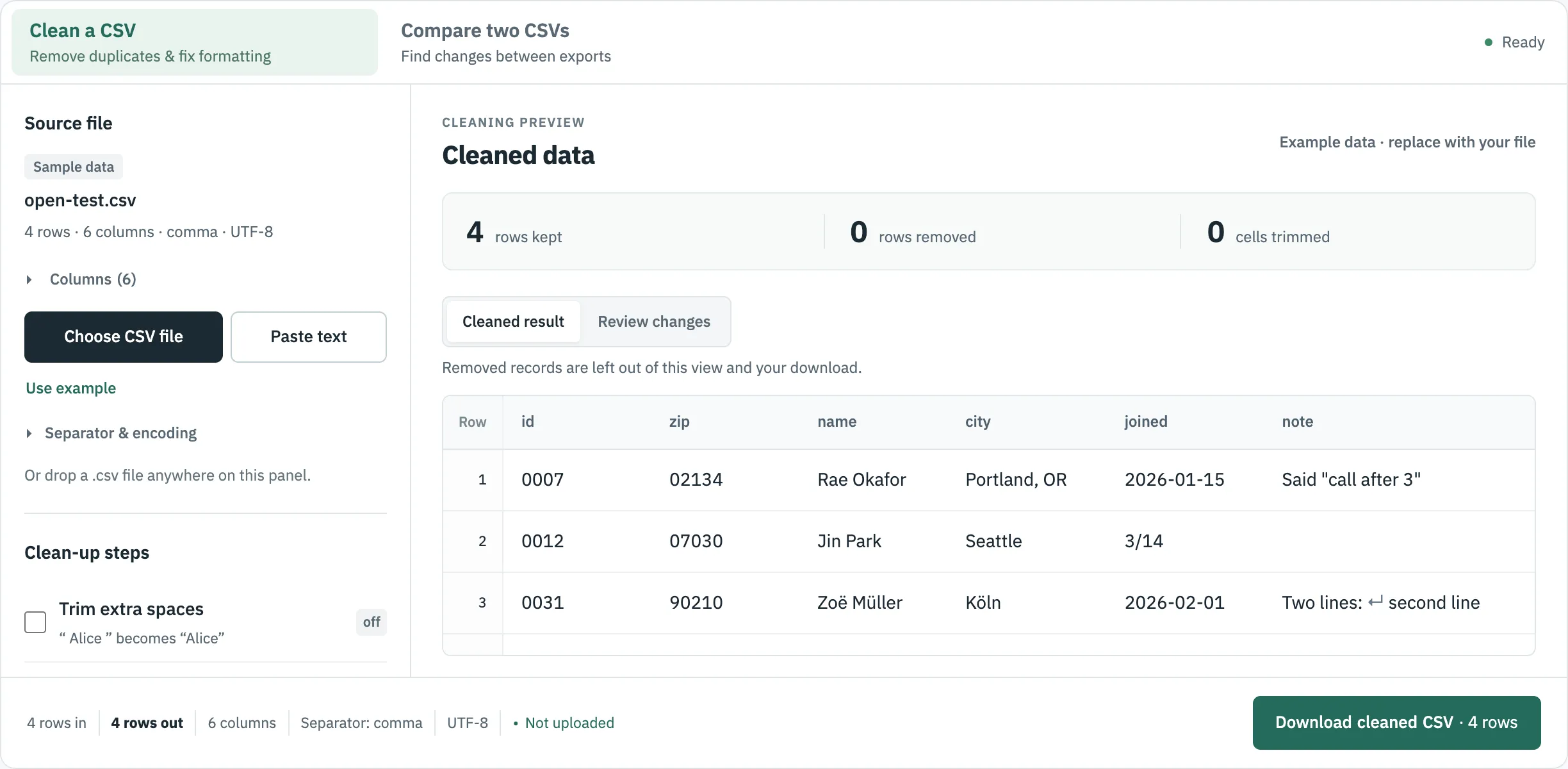The width and height of the screenshot is (1568, 769).
Task: Select the city cell 'Köln'
Action: [983, 602]
